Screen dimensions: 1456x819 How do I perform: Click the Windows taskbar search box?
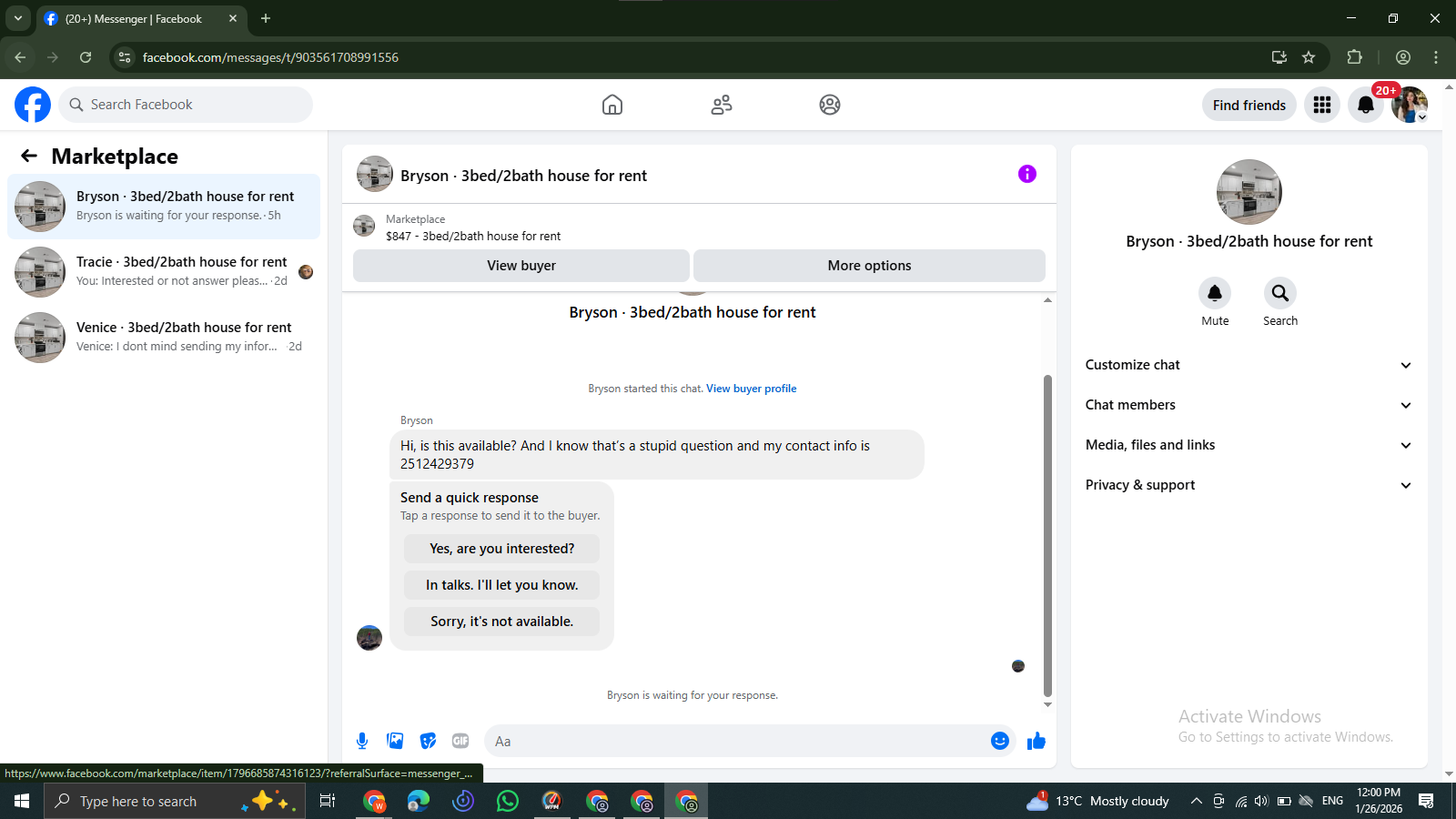(x=175, y=801)
